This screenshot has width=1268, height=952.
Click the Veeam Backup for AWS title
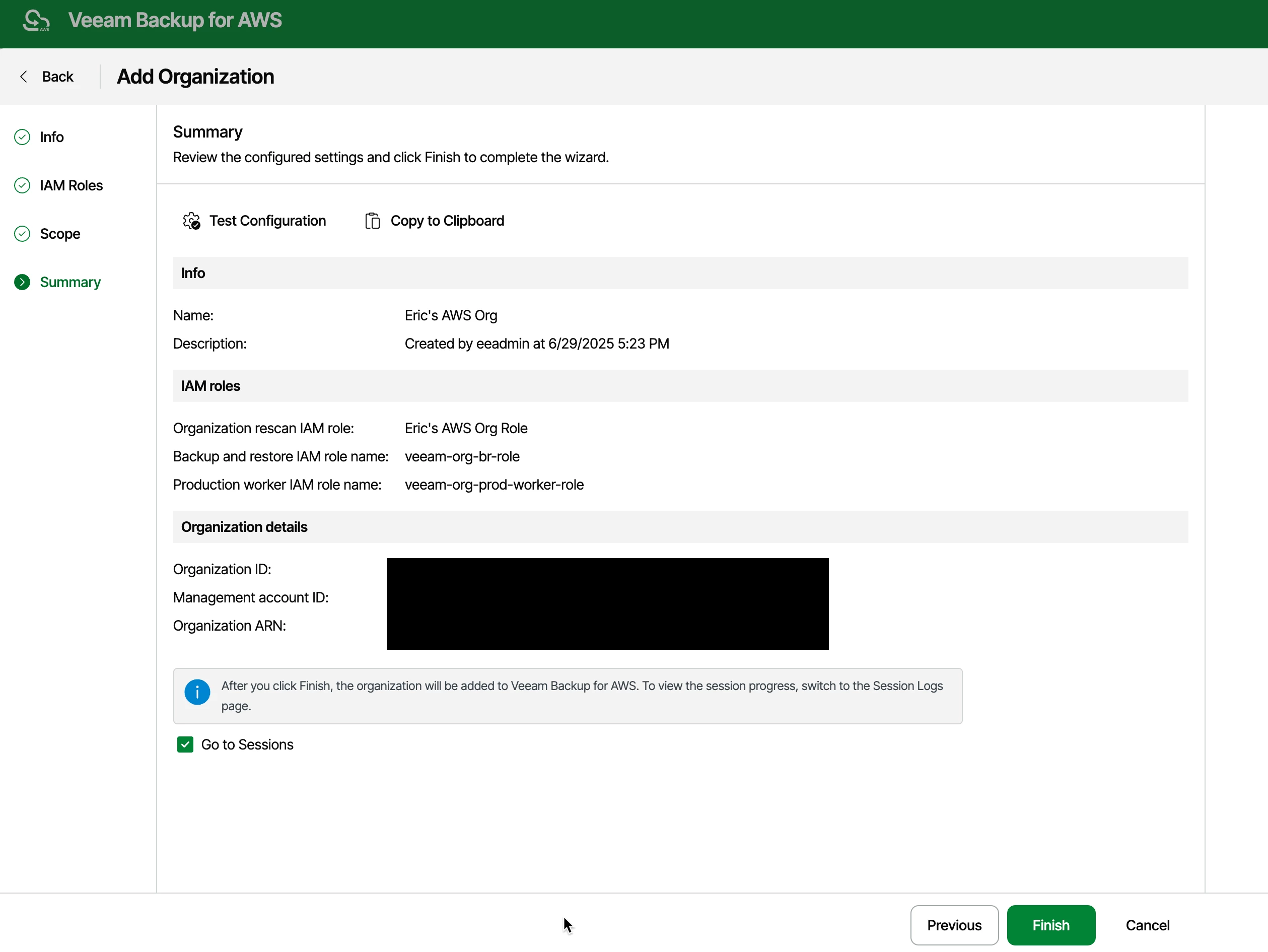tap(175, 20)
